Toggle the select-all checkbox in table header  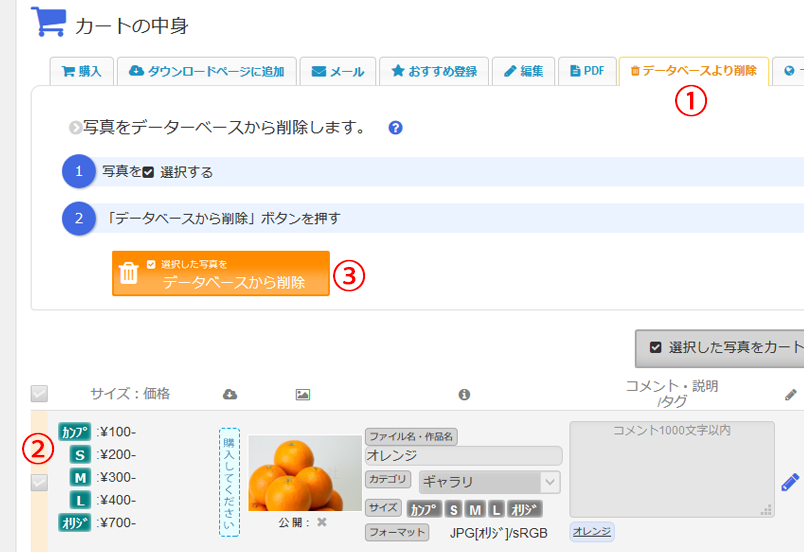click(39, 394)
